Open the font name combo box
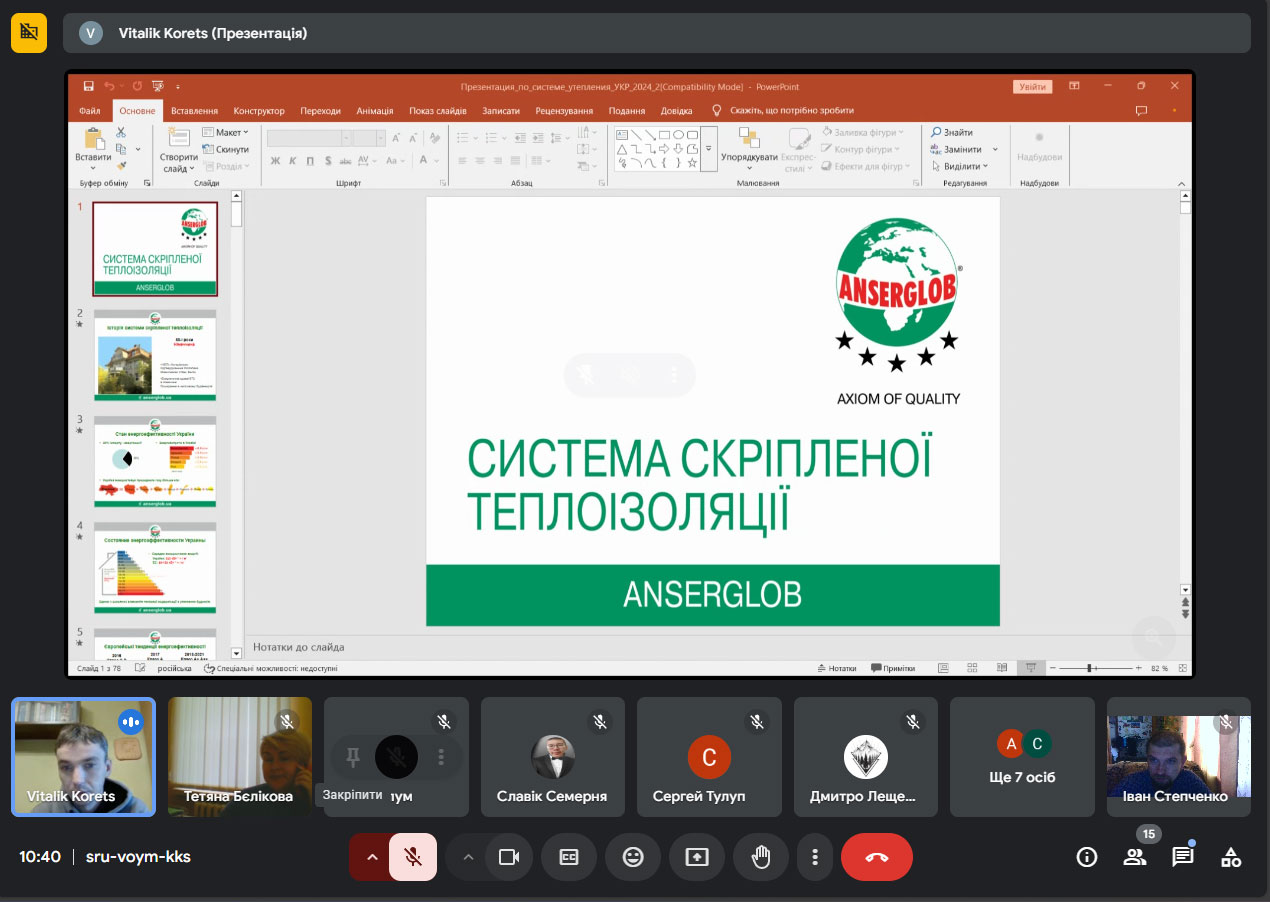 coord(308,138)
